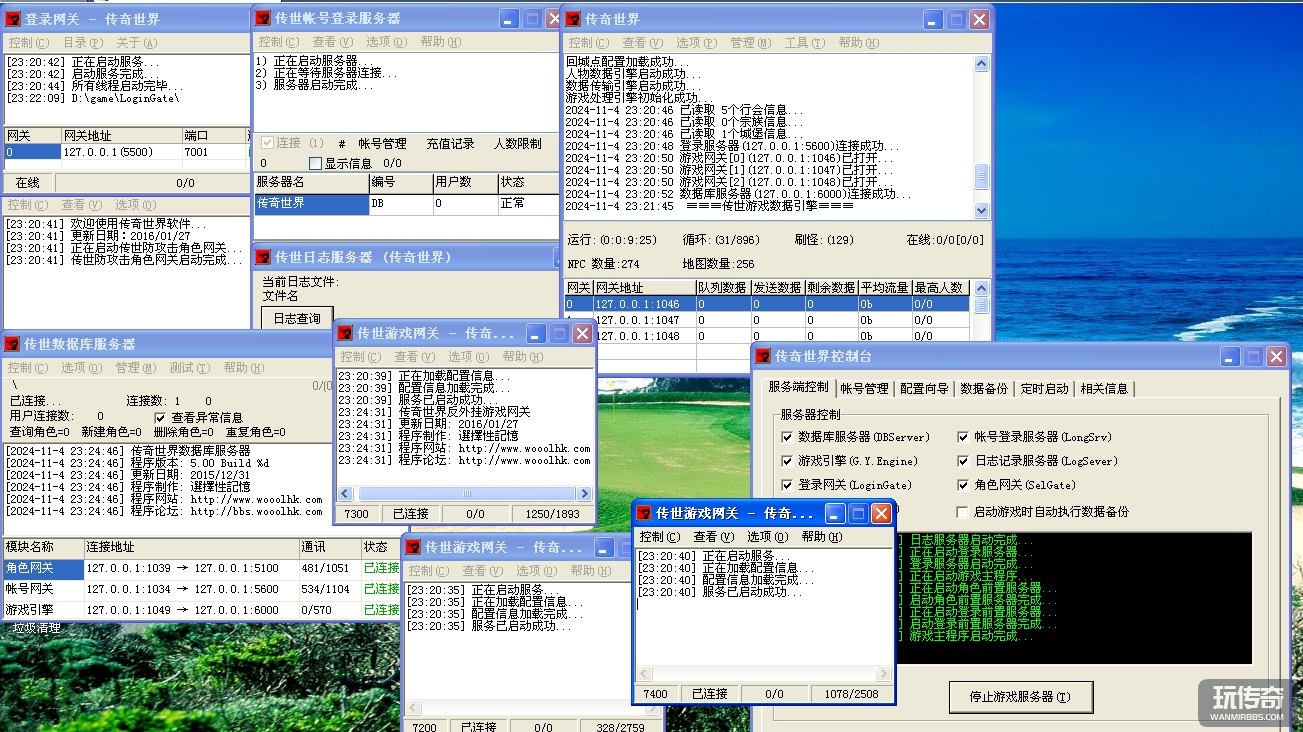
Task: Switch to the 帐号管理 tab in the console
Action: [864, 389]
